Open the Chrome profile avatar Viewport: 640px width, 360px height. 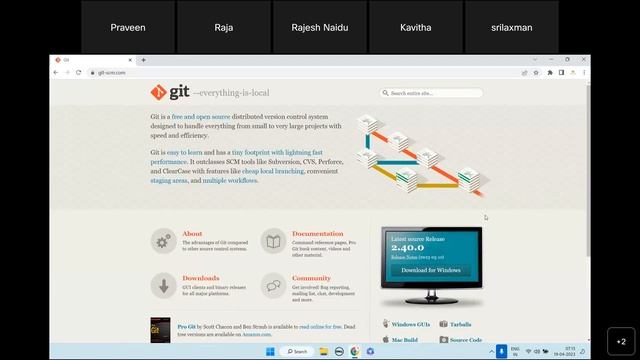click(x=573, y=73)
